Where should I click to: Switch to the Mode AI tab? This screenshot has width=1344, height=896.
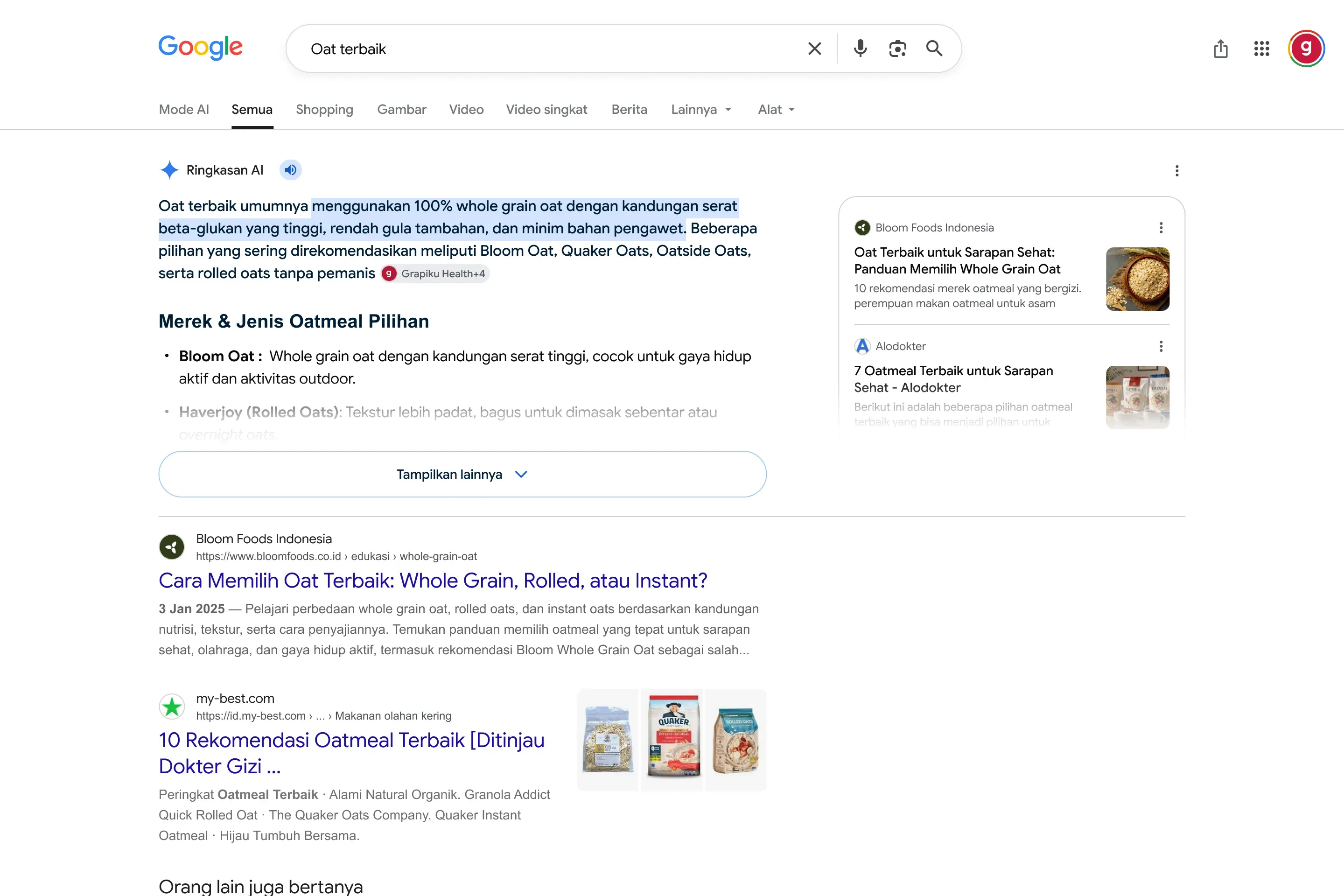(x=184, y=109)
